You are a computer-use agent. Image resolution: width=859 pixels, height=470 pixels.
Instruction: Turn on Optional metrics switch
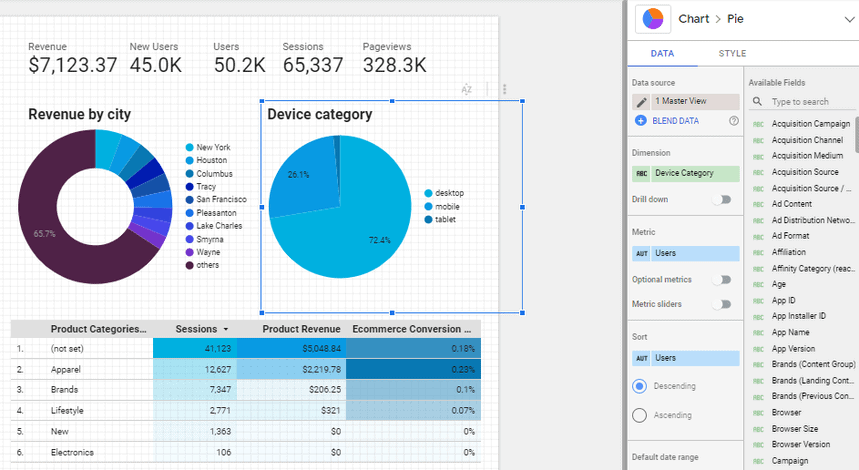point(721,280)
